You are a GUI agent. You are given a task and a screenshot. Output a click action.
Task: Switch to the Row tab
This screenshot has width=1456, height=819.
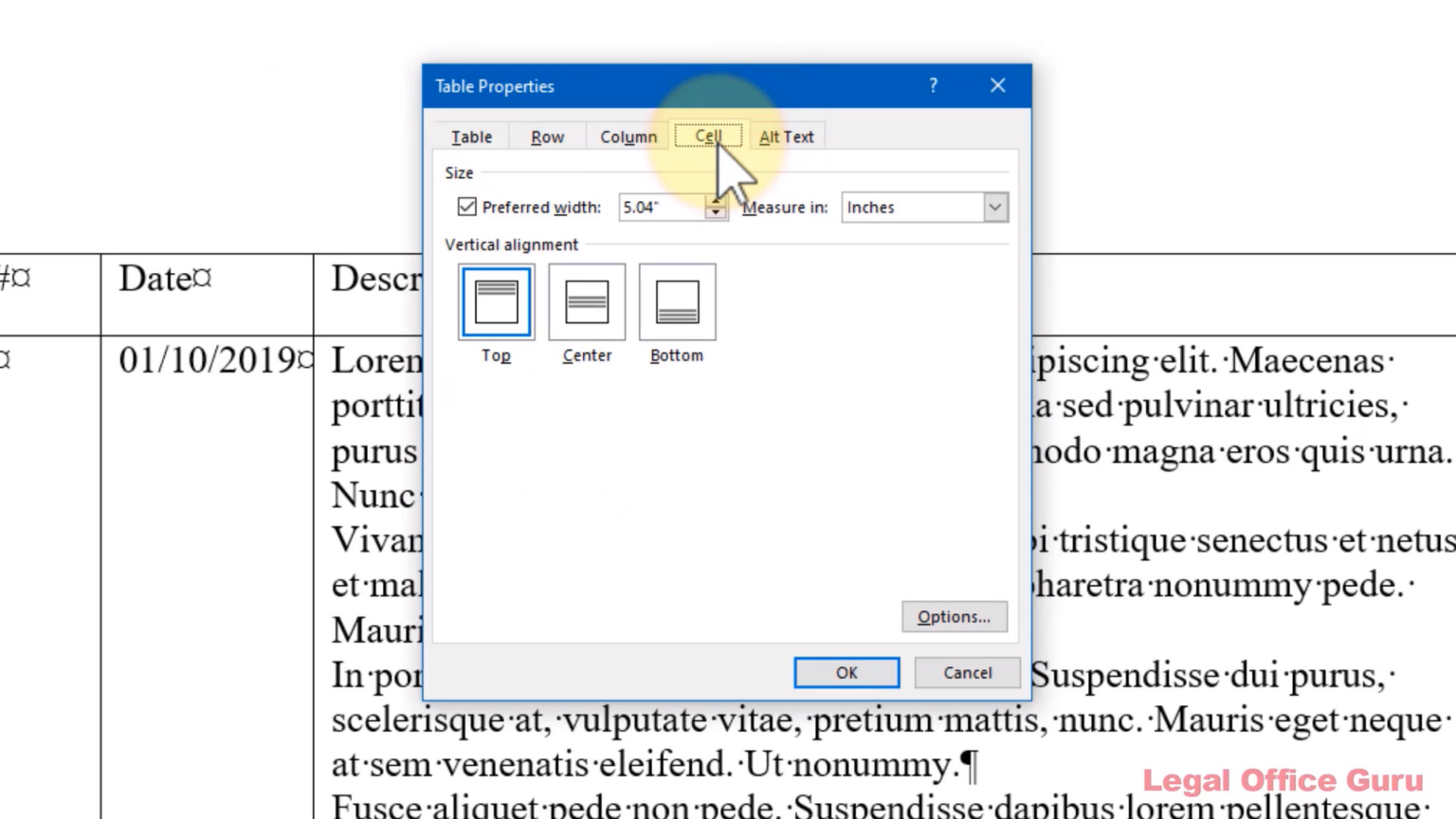547,136
